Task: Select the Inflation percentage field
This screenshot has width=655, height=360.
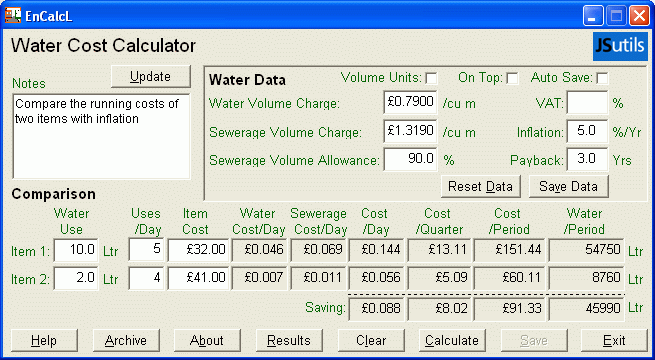Action: coord(587,131)
